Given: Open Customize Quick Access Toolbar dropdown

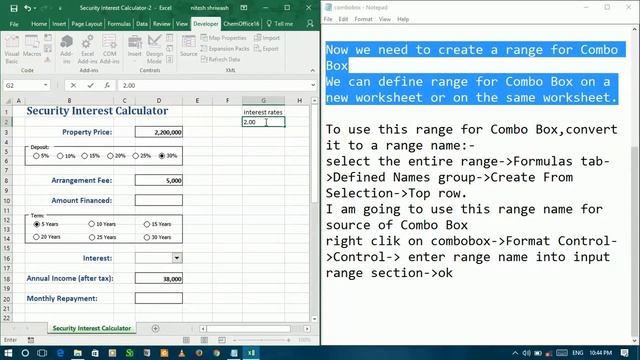Looking at the screenshot, I should pyautogui.click(x=60, y=8).
